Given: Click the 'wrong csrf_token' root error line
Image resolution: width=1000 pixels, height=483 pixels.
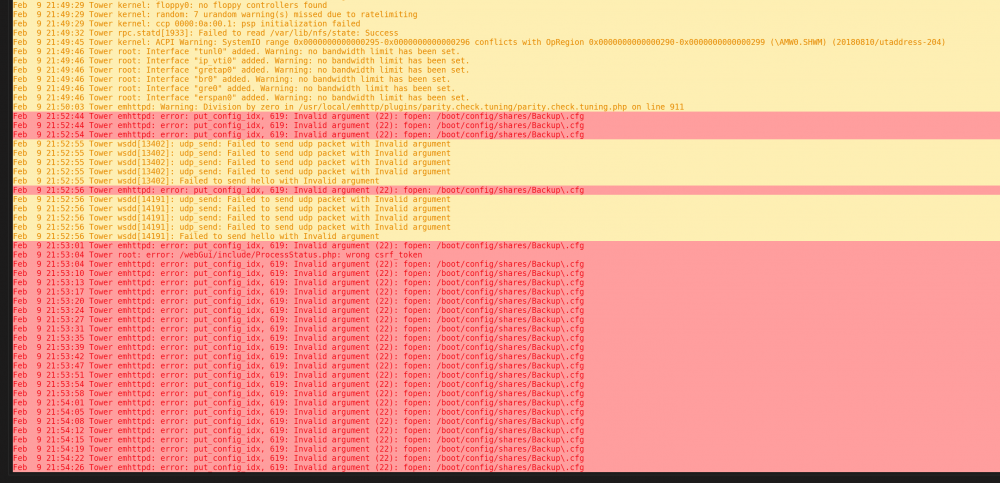Looking at the screenshot, I should click(x=217, y=255).
